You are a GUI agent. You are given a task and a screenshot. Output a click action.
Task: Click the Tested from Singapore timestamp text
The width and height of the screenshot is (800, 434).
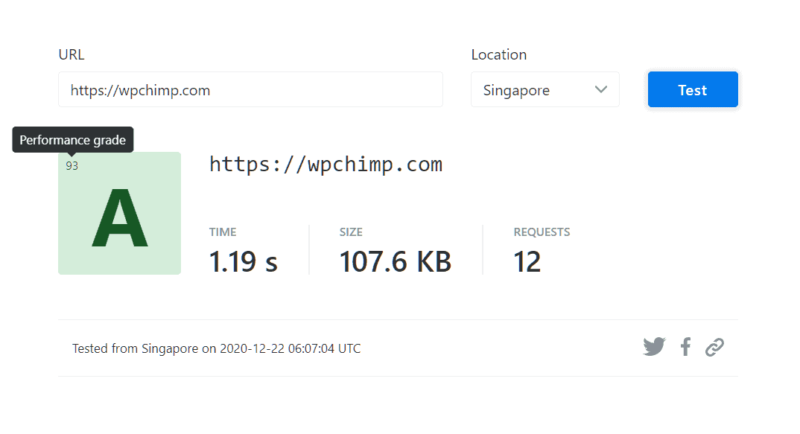click(x=216, y=348)
